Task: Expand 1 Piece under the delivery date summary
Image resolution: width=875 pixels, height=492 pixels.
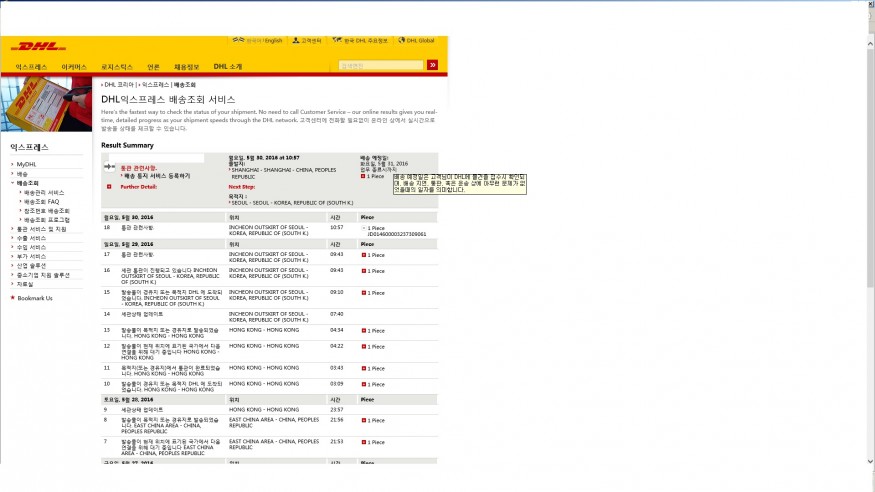Action: coord(363,176)
